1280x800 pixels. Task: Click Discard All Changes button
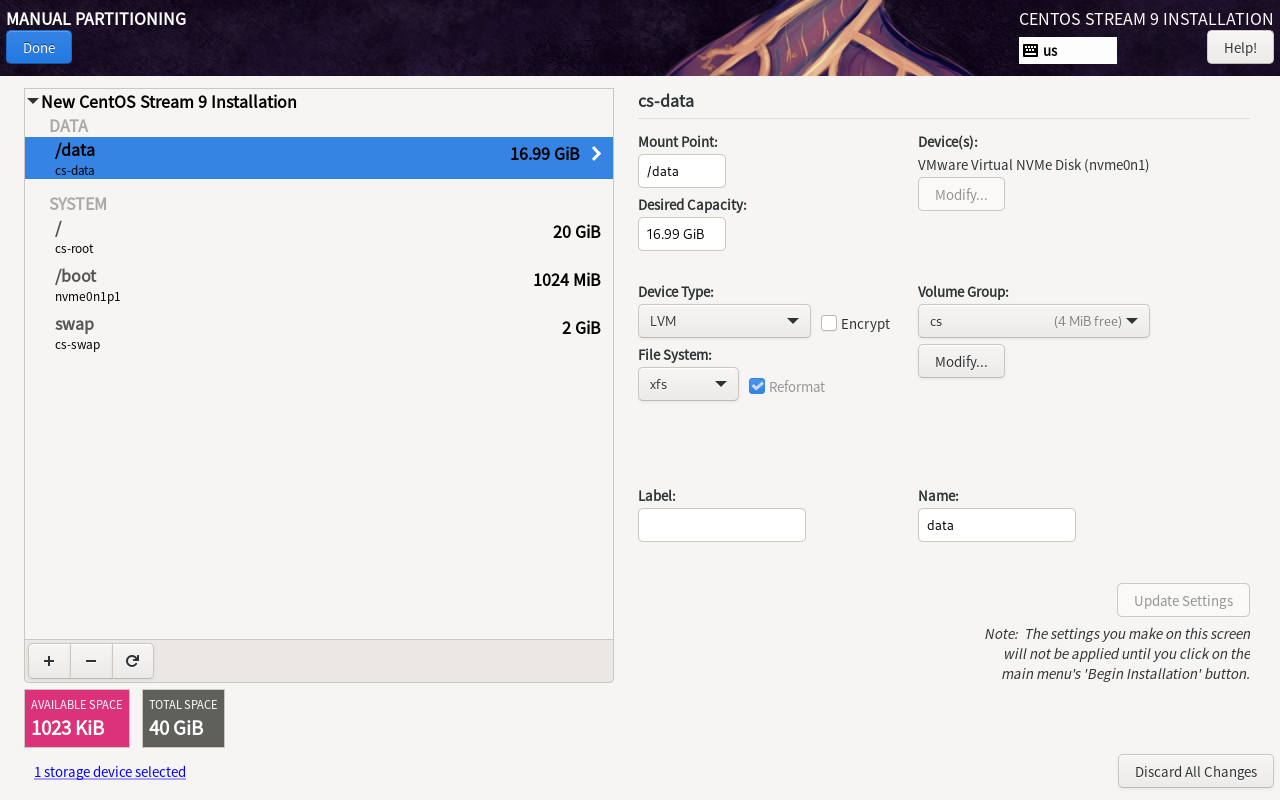click(x=1195, y=771)
